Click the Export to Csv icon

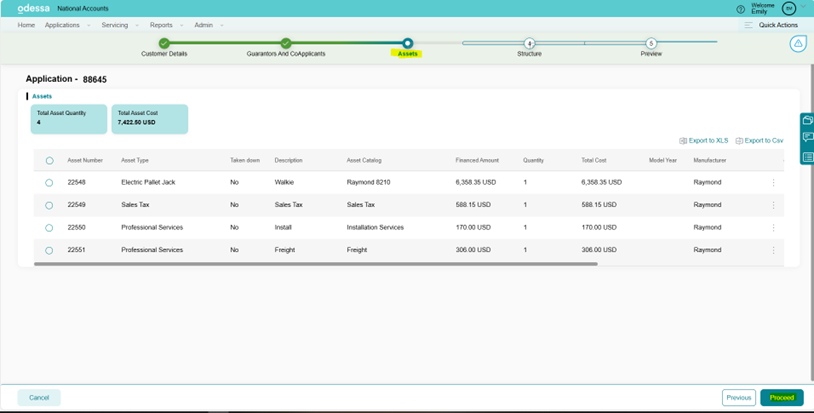click(x=739, y=141)
